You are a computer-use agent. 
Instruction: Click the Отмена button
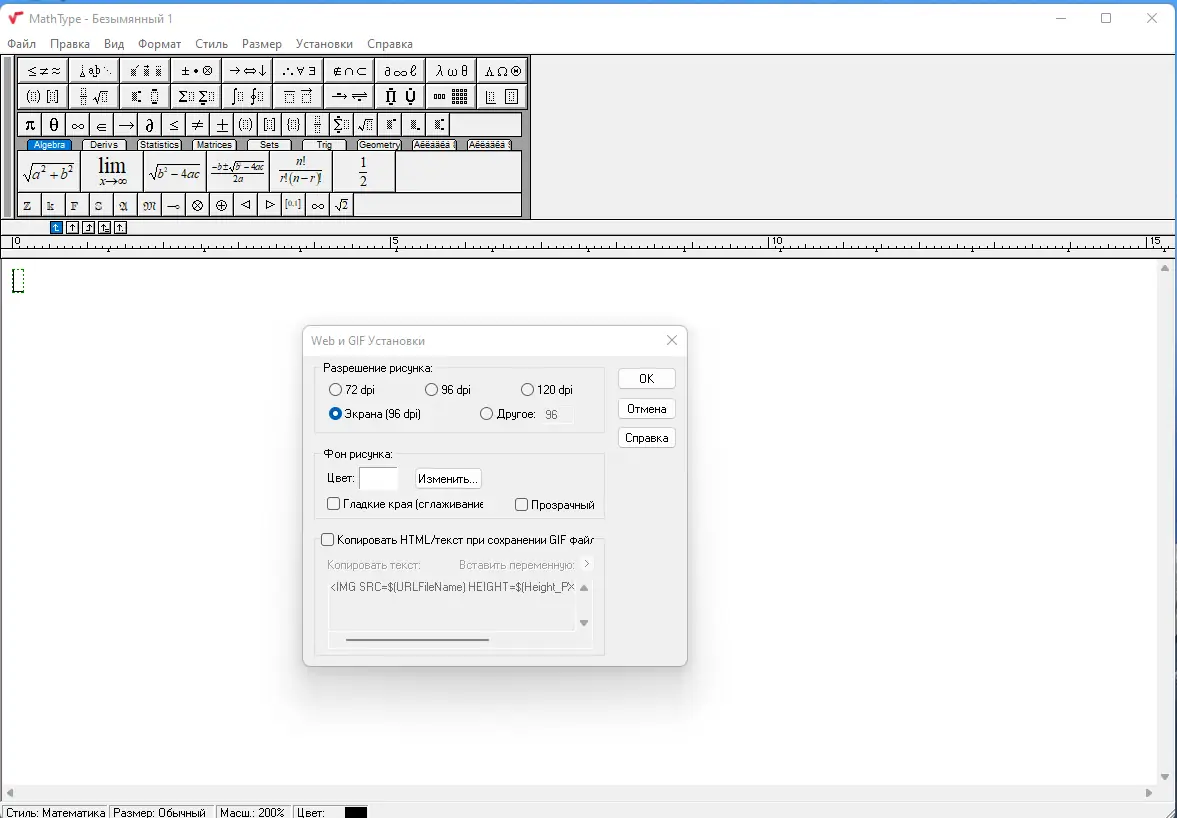(x=646, y=408)
